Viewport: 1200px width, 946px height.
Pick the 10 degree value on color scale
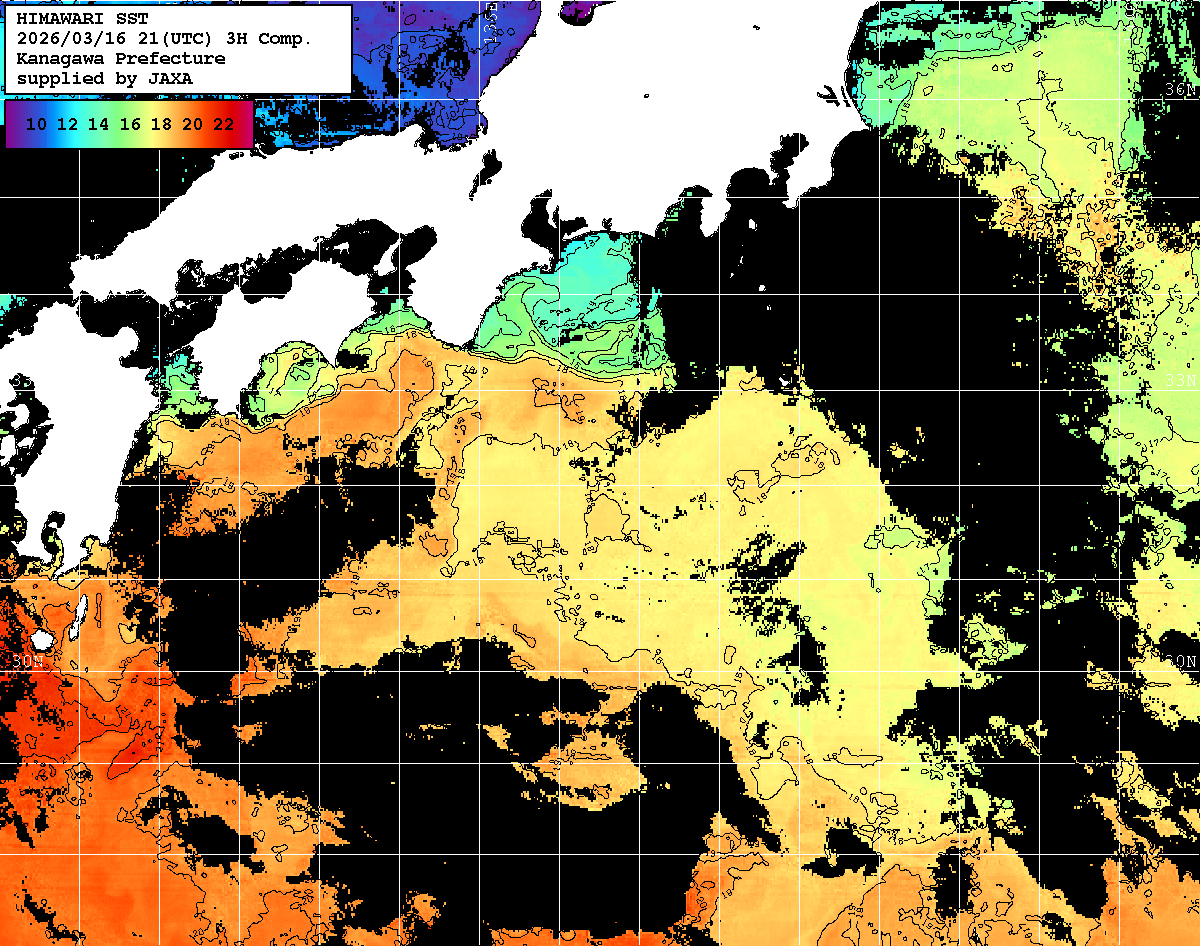[36, 125]
